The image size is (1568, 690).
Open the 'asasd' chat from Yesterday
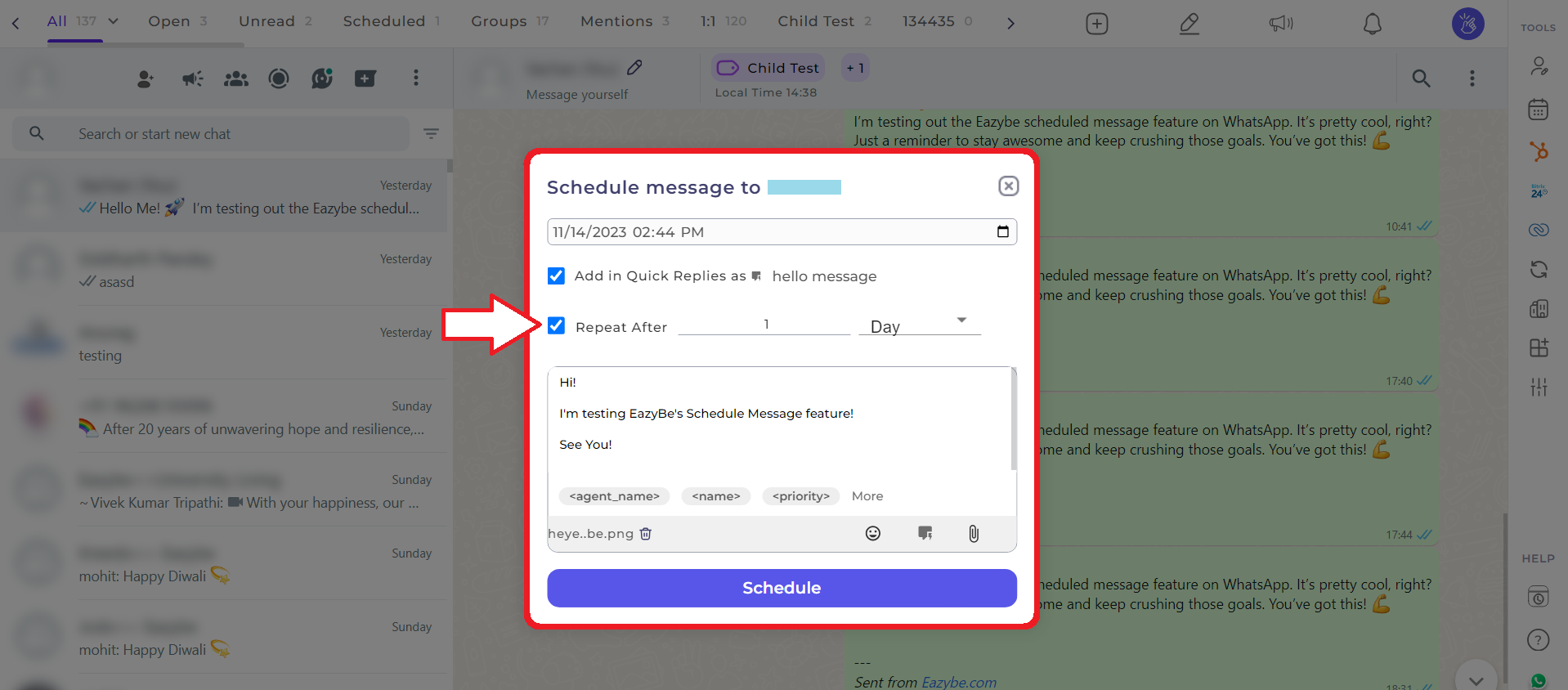tap(224, 269)
